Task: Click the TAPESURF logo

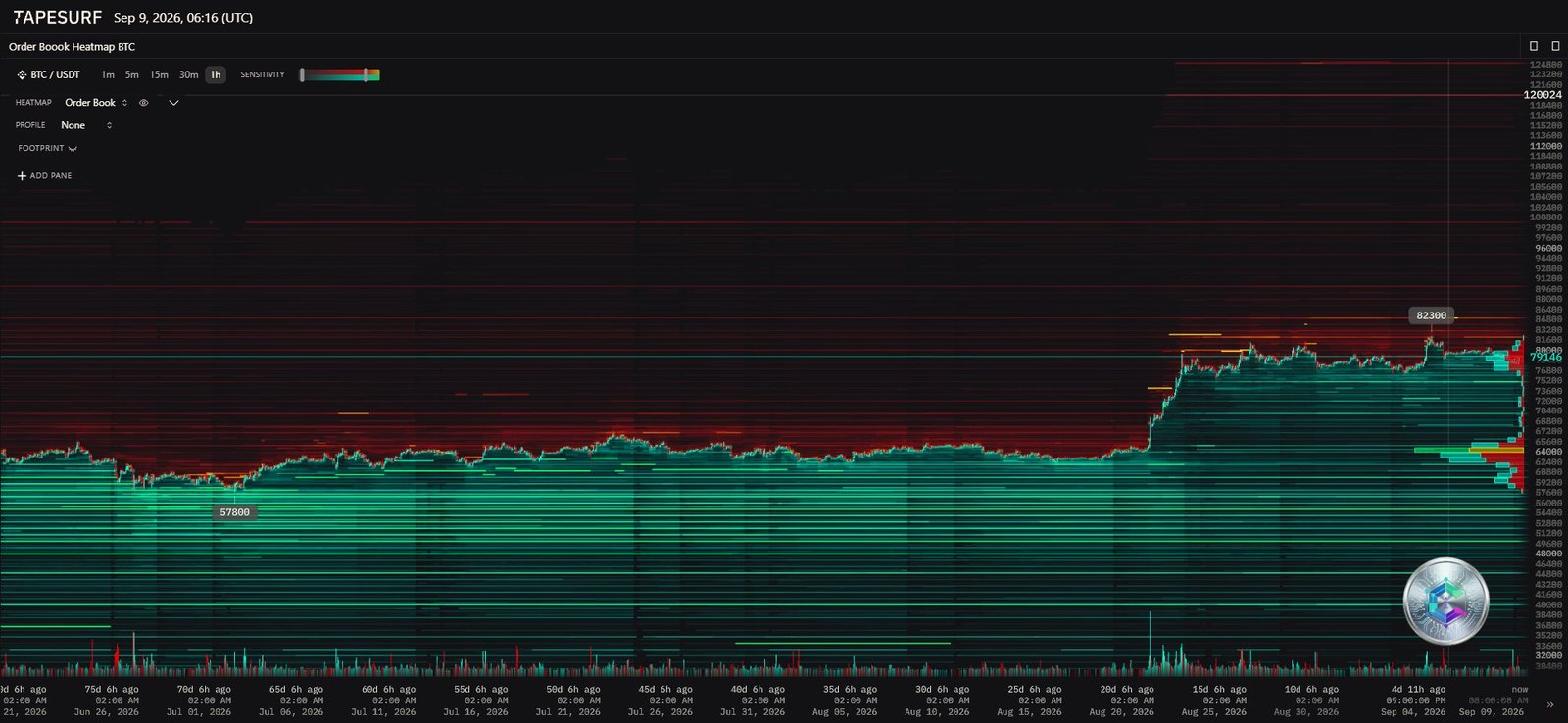Action: (57, 17)
